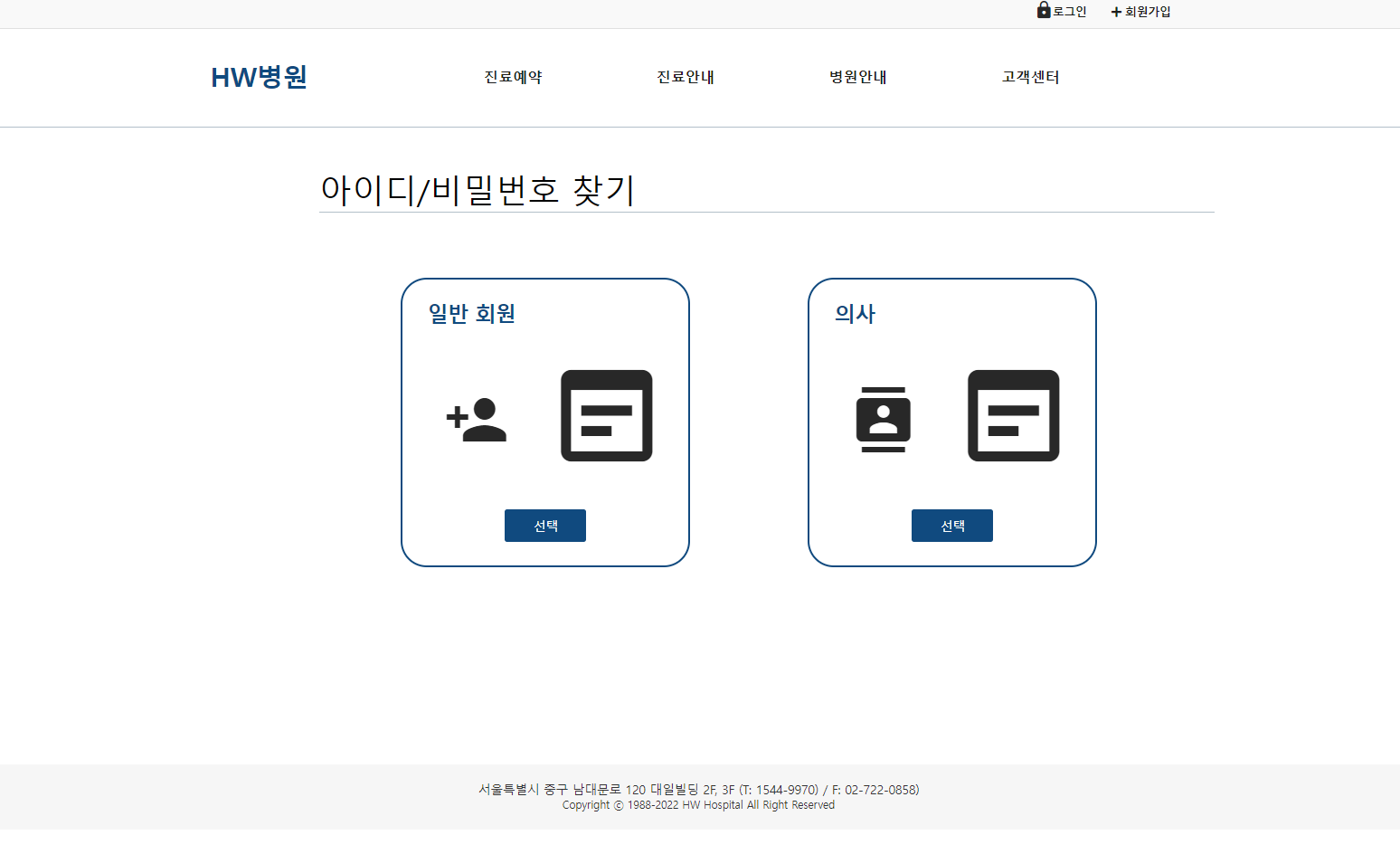Click 선택 in the 의사 card
Viewport: 1400px width, 854px height.
pyautogui.click(x=951, y=525)
